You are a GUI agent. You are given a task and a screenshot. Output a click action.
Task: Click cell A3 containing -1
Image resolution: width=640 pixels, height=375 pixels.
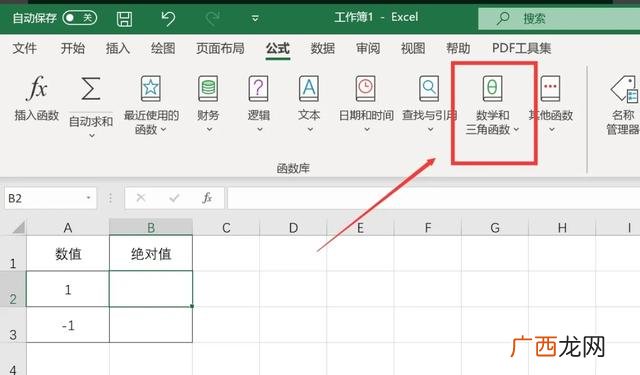(68, 325)
